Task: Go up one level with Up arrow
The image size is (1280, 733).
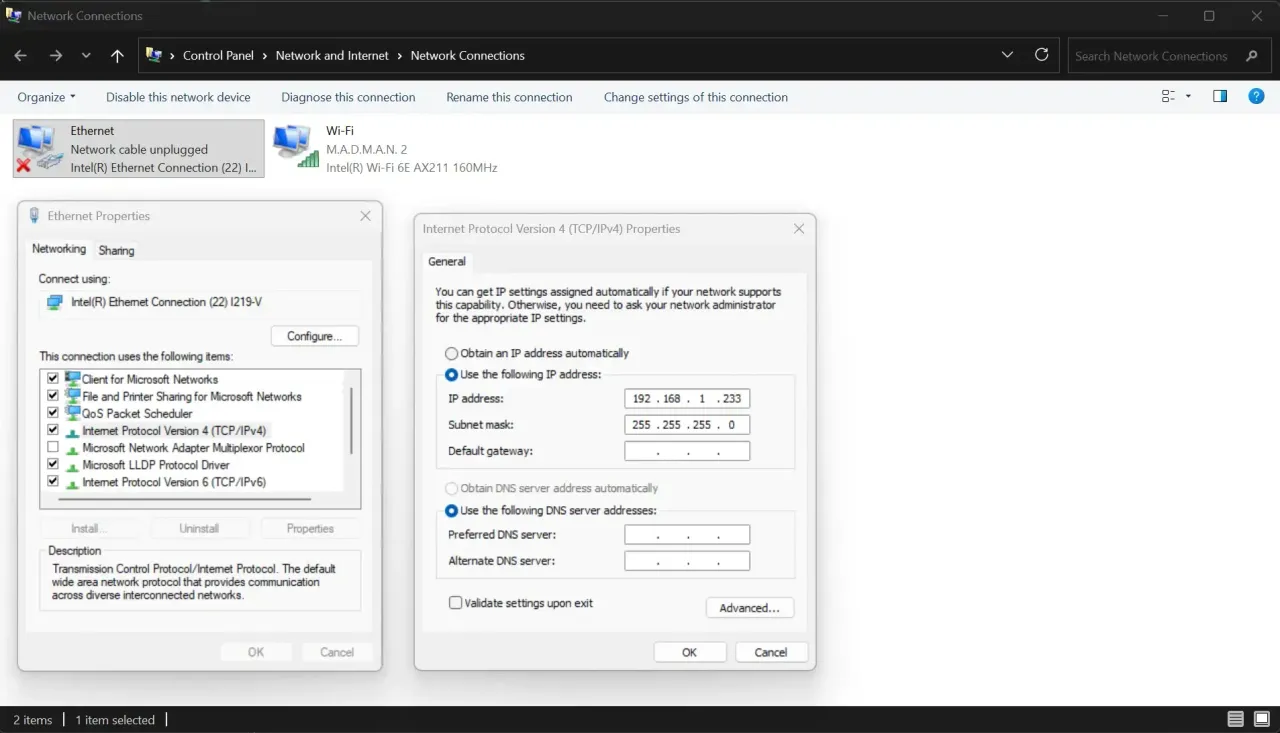Action: coord(117,56)
